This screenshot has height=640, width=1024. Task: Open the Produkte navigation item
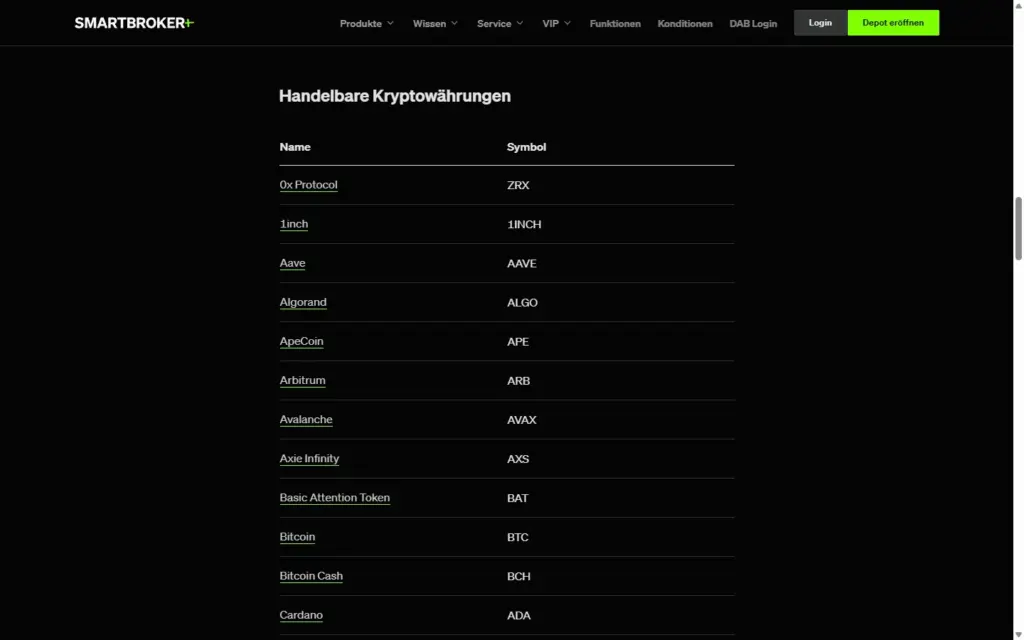point(360,24)
